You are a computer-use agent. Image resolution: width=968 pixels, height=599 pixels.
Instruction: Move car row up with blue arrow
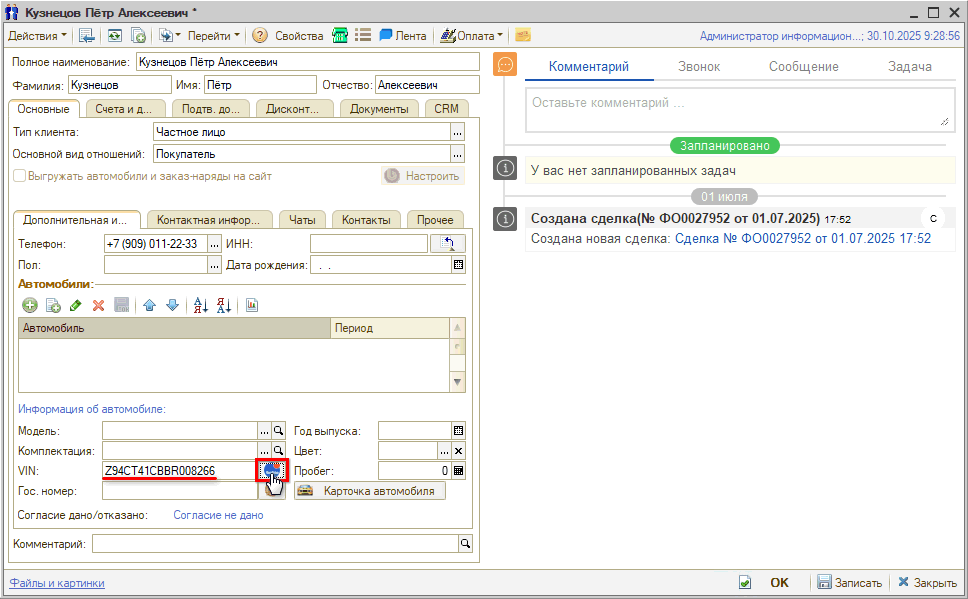(x=149, y=305)
